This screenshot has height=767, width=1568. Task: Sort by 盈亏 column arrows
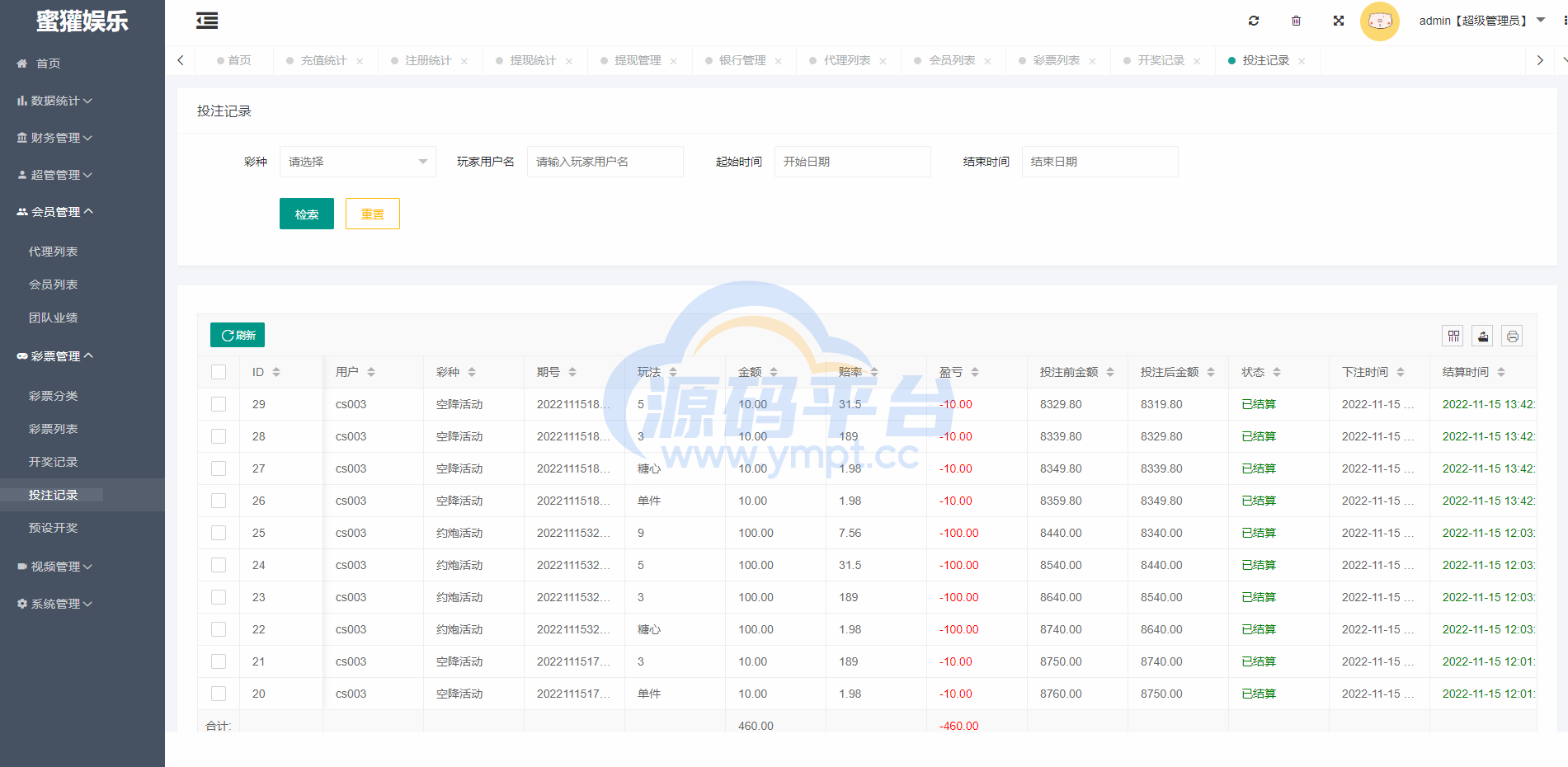(x=975, y=372)
